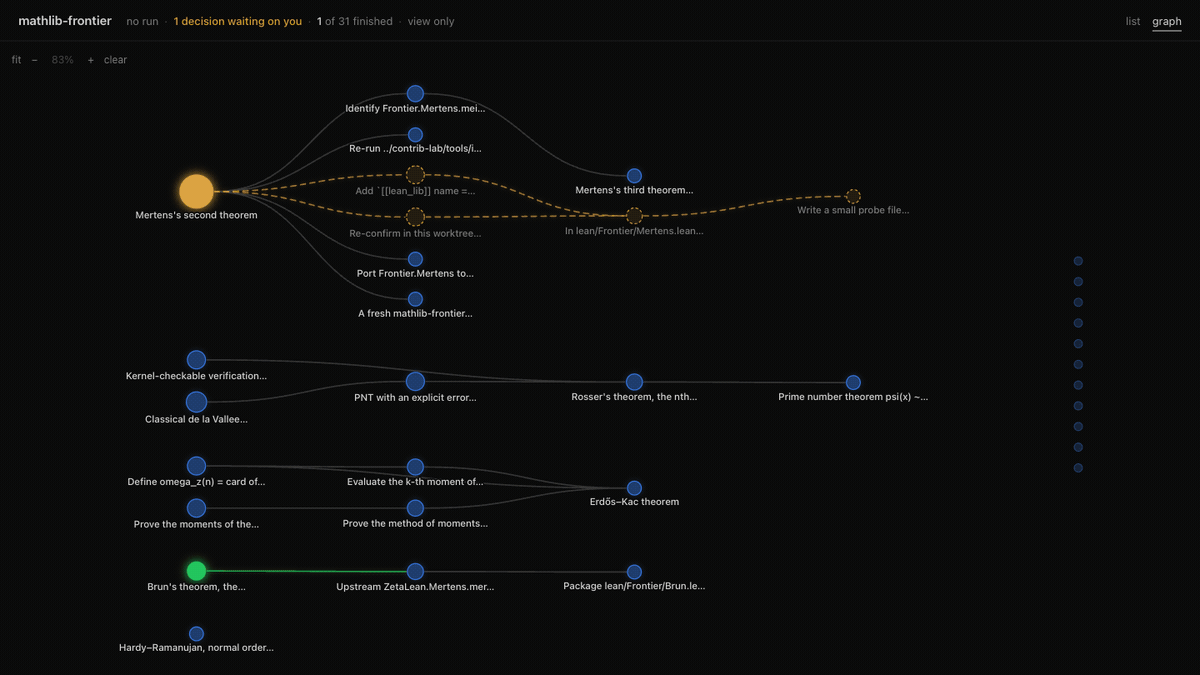Image resolution: width=1200 pixels, height=675 pixels.
Task: Click the 1 of 31 finished status
Action: coord(355,21)
